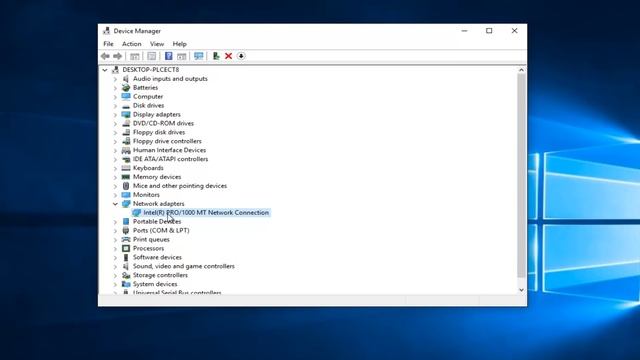Click the Monitors category icon

click(x=126, y=195)
